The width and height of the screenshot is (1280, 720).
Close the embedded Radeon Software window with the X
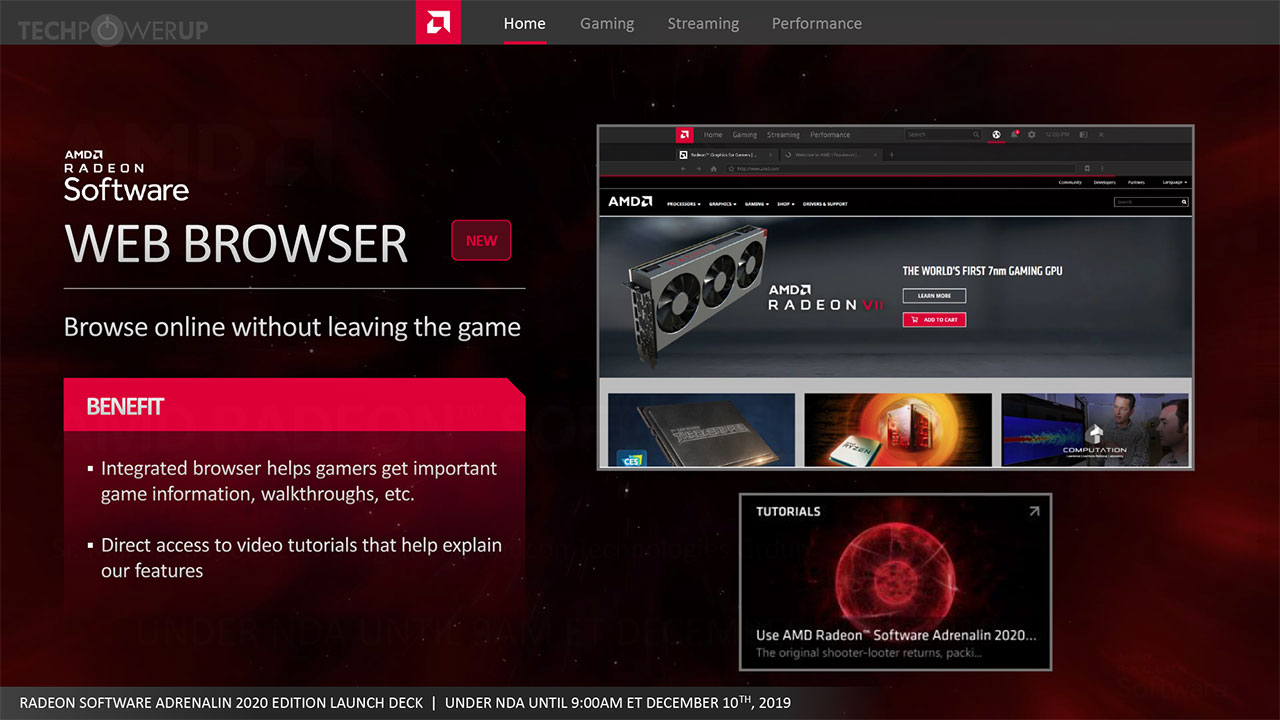click(x=1101, y=134)
